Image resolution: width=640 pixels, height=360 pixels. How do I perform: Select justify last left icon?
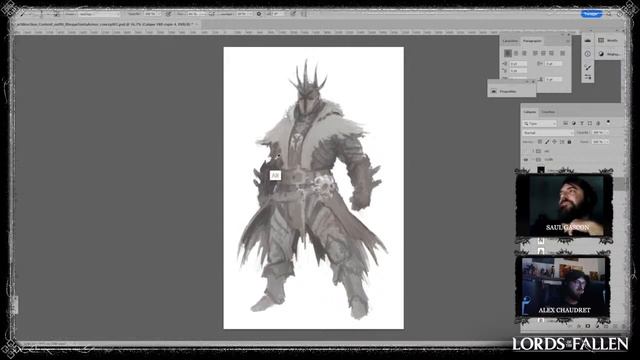coord(535,53)
